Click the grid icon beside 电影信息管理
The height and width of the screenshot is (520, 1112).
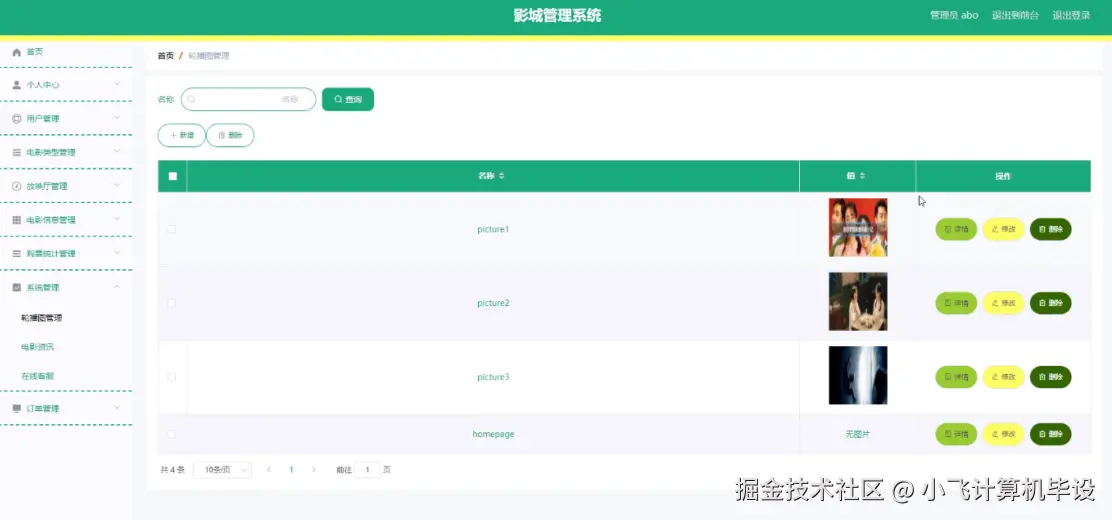pyautogui.click(x=17, y=220)
